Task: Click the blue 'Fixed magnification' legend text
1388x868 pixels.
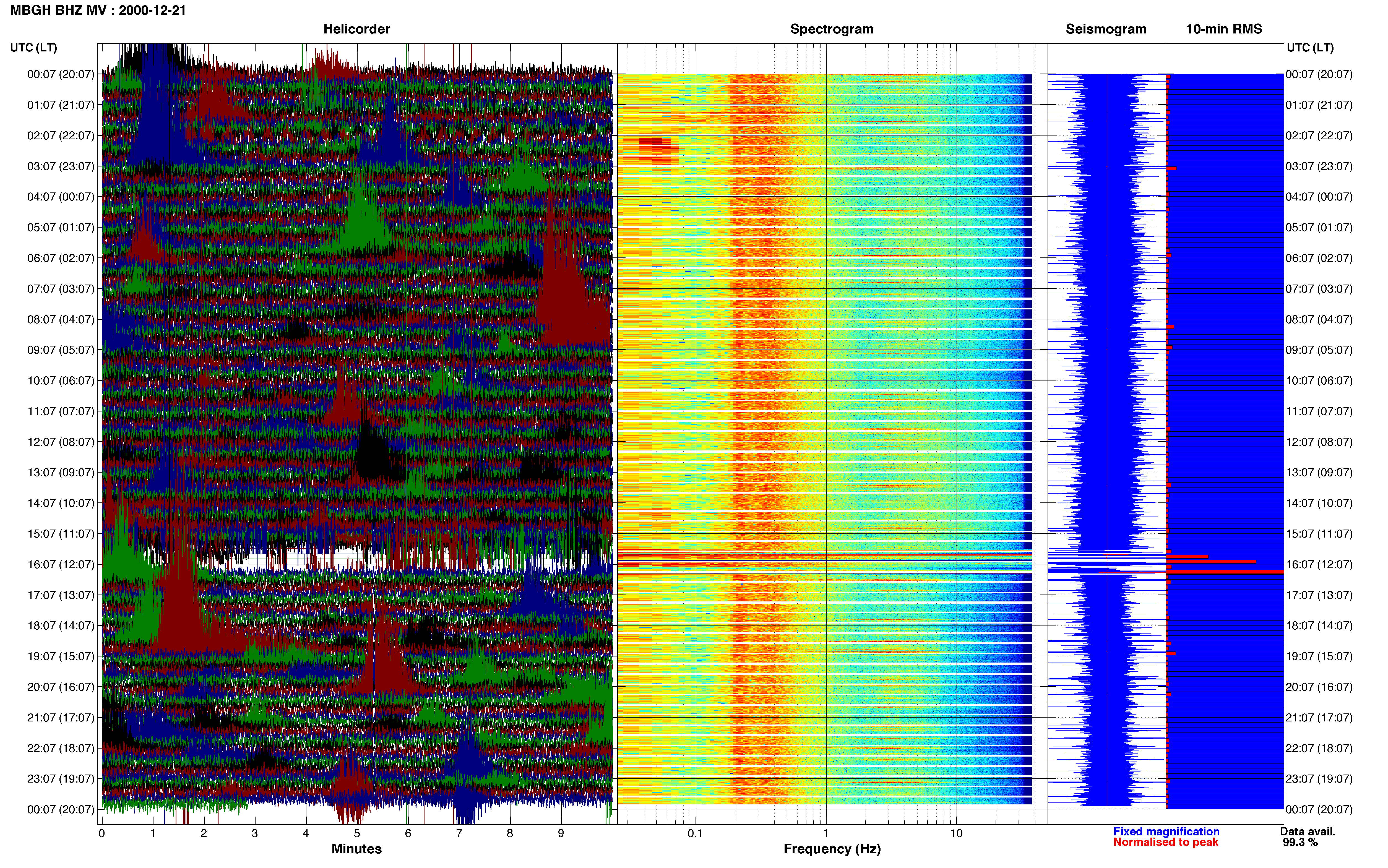Action: click(1166, 831)
